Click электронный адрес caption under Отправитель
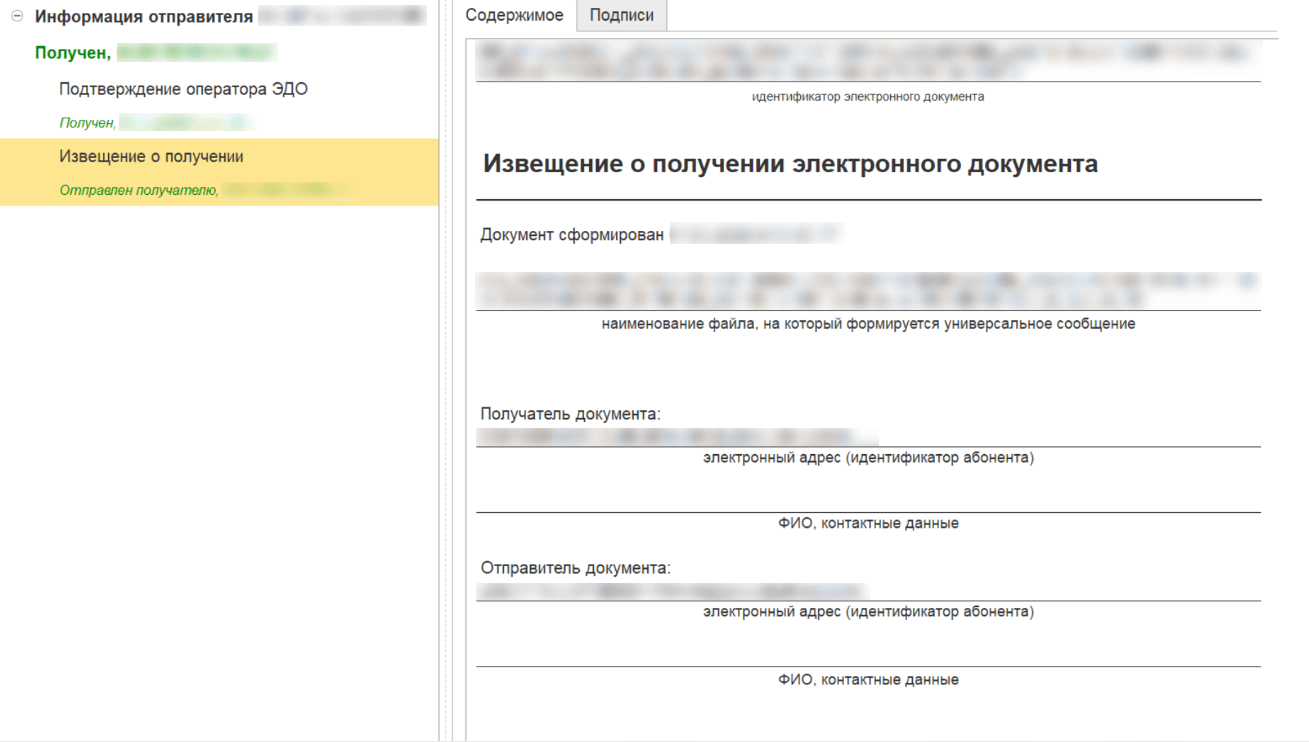 tap(868, 612)
